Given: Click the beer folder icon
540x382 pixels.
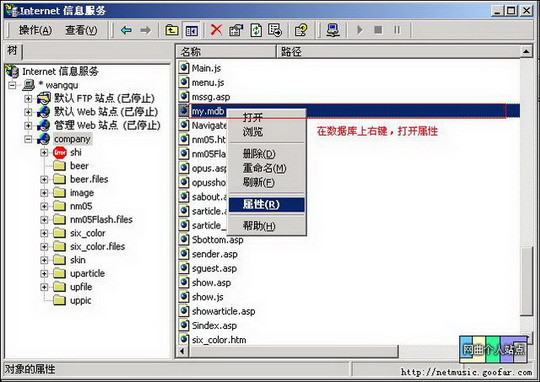Looking at the screenshot, I should pos(60,166).
